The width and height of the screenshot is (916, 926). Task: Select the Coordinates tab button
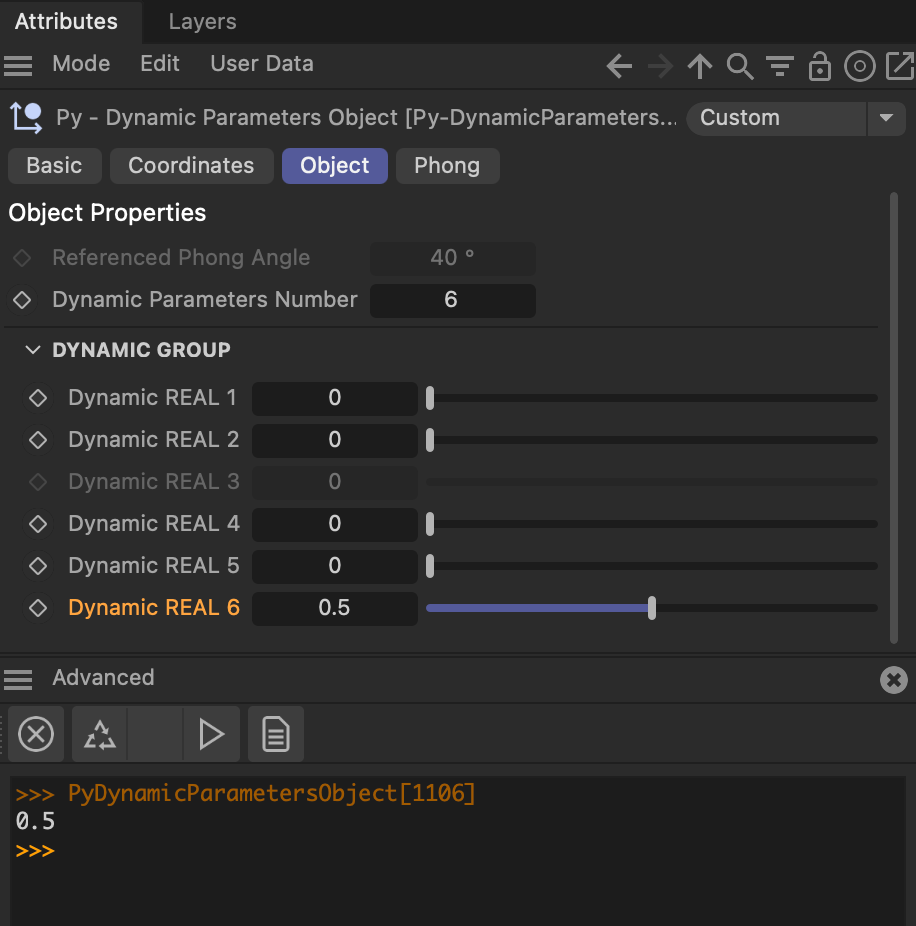[191, 166]
